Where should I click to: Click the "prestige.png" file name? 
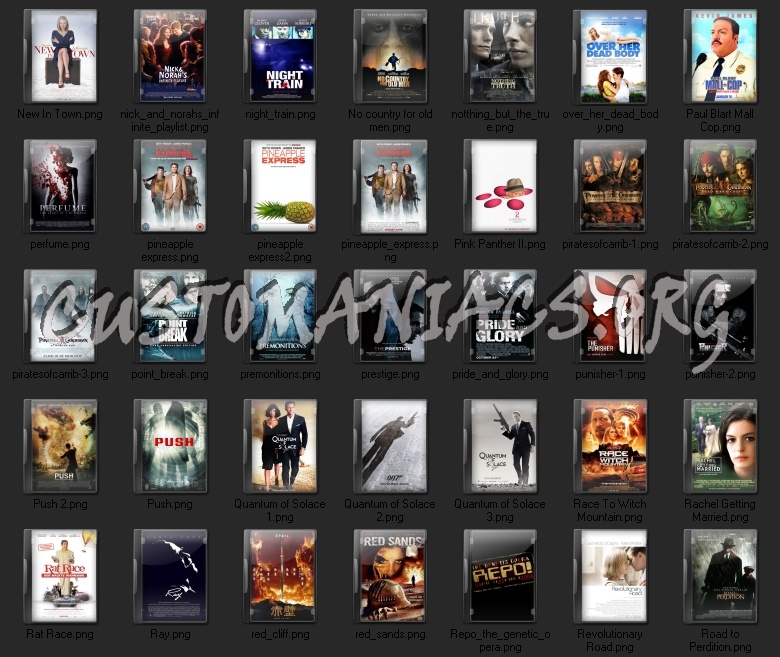390,374
